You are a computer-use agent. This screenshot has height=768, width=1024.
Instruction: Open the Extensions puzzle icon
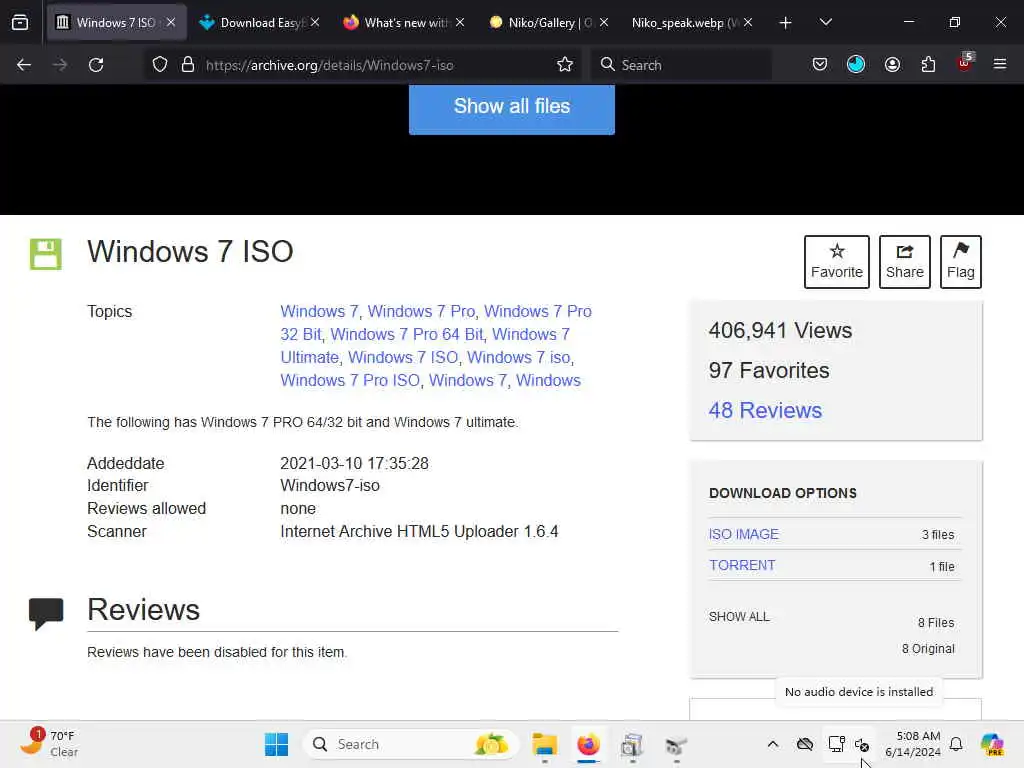tap(928, 65)
